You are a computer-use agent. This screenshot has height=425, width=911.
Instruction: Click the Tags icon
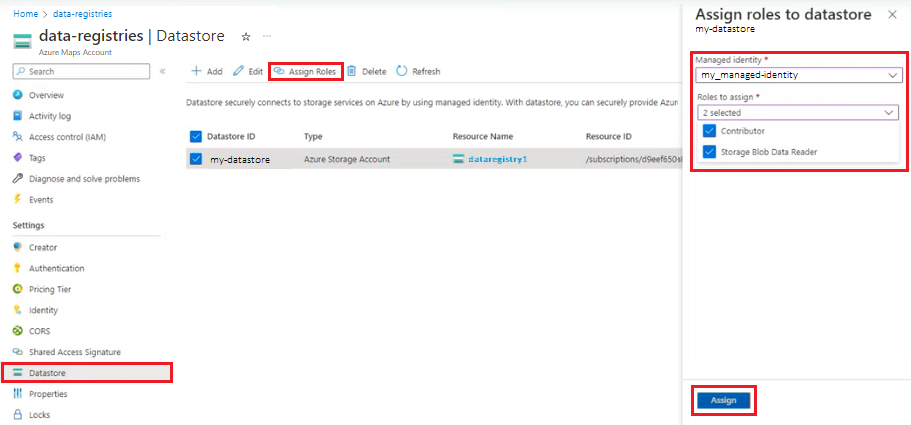[17, 158]
